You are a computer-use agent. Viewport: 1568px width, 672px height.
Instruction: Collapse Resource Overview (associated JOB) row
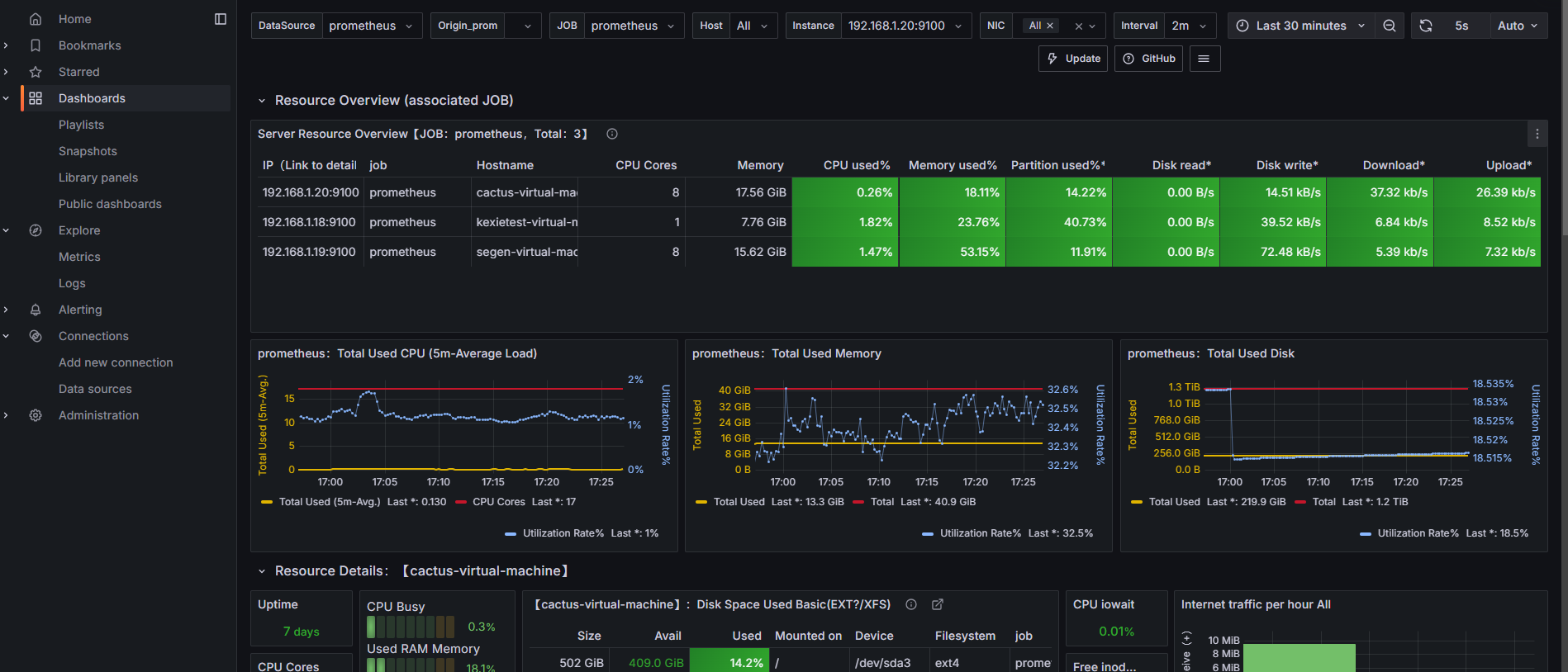262,101
